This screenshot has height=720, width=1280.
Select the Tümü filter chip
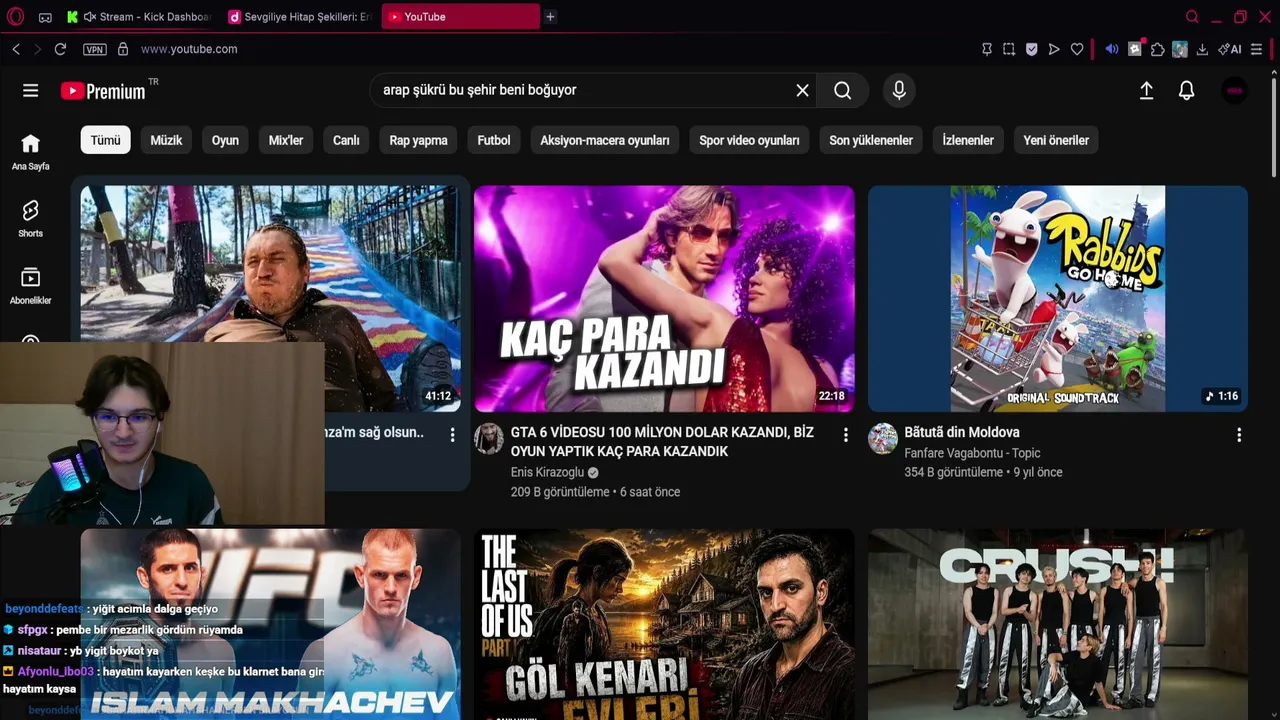[x=106, y=140]
